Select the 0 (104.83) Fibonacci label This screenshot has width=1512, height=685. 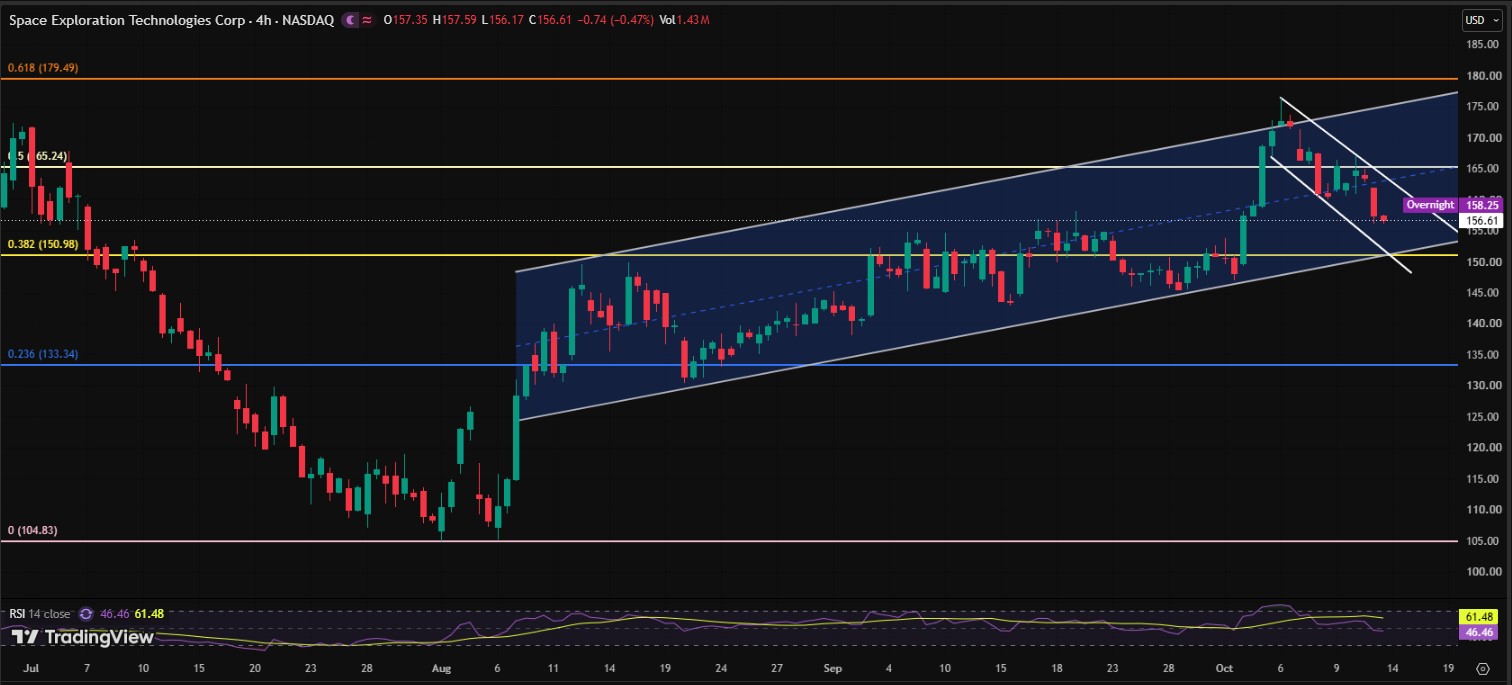[32, 531]
